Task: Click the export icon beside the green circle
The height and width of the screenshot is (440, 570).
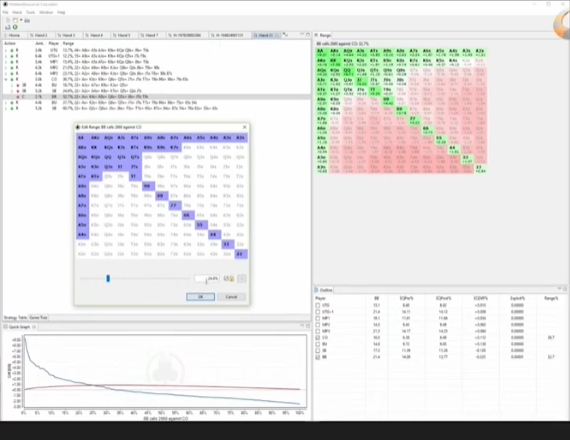Action: coord(8,27)
